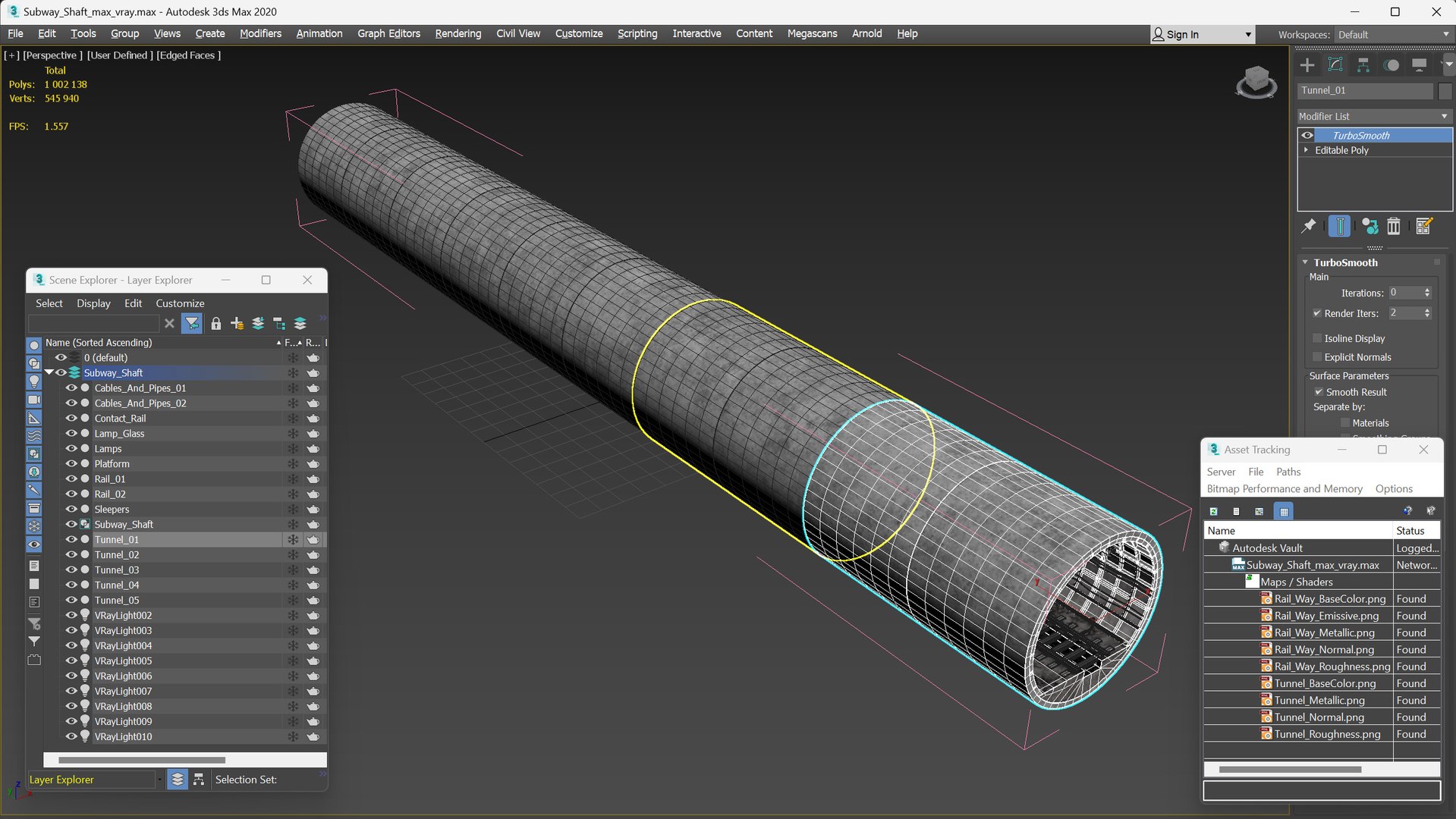Click Make Unique icon under modifier stack

(x=1370, y=226)
